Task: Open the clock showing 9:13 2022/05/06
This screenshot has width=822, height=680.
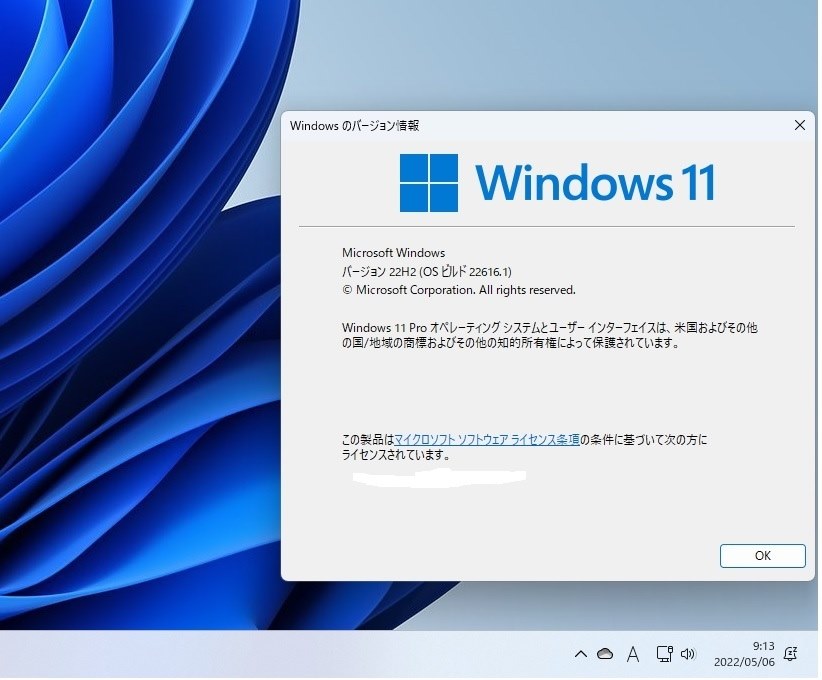Action: [x=744, y=654]
